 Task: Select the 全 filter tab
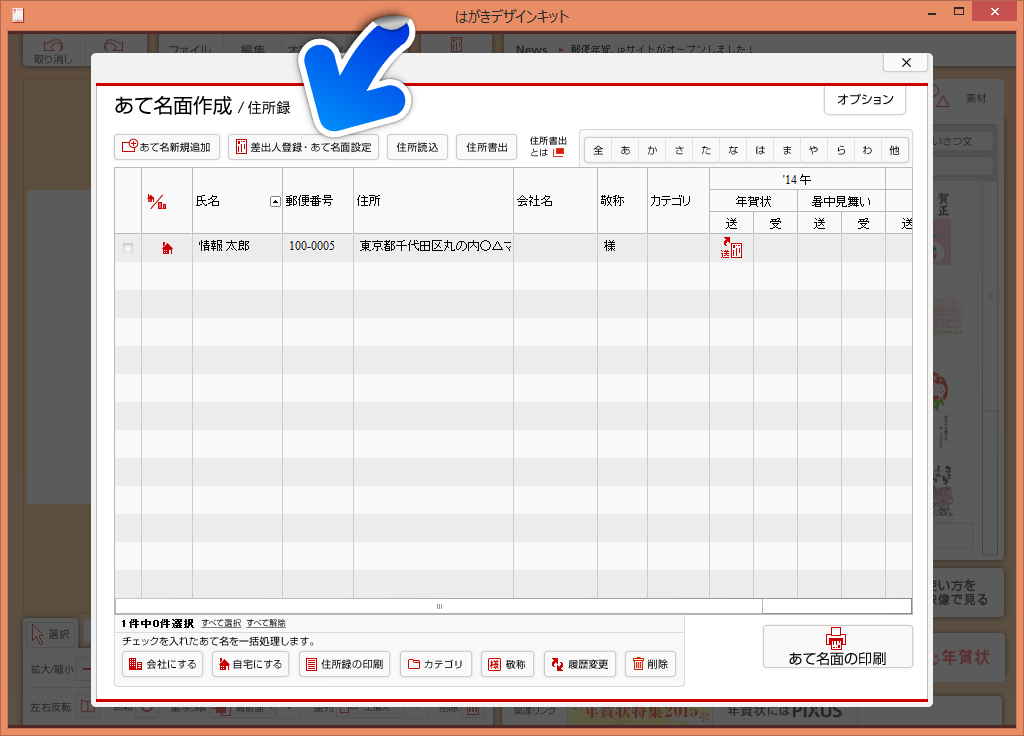point(598,150)
